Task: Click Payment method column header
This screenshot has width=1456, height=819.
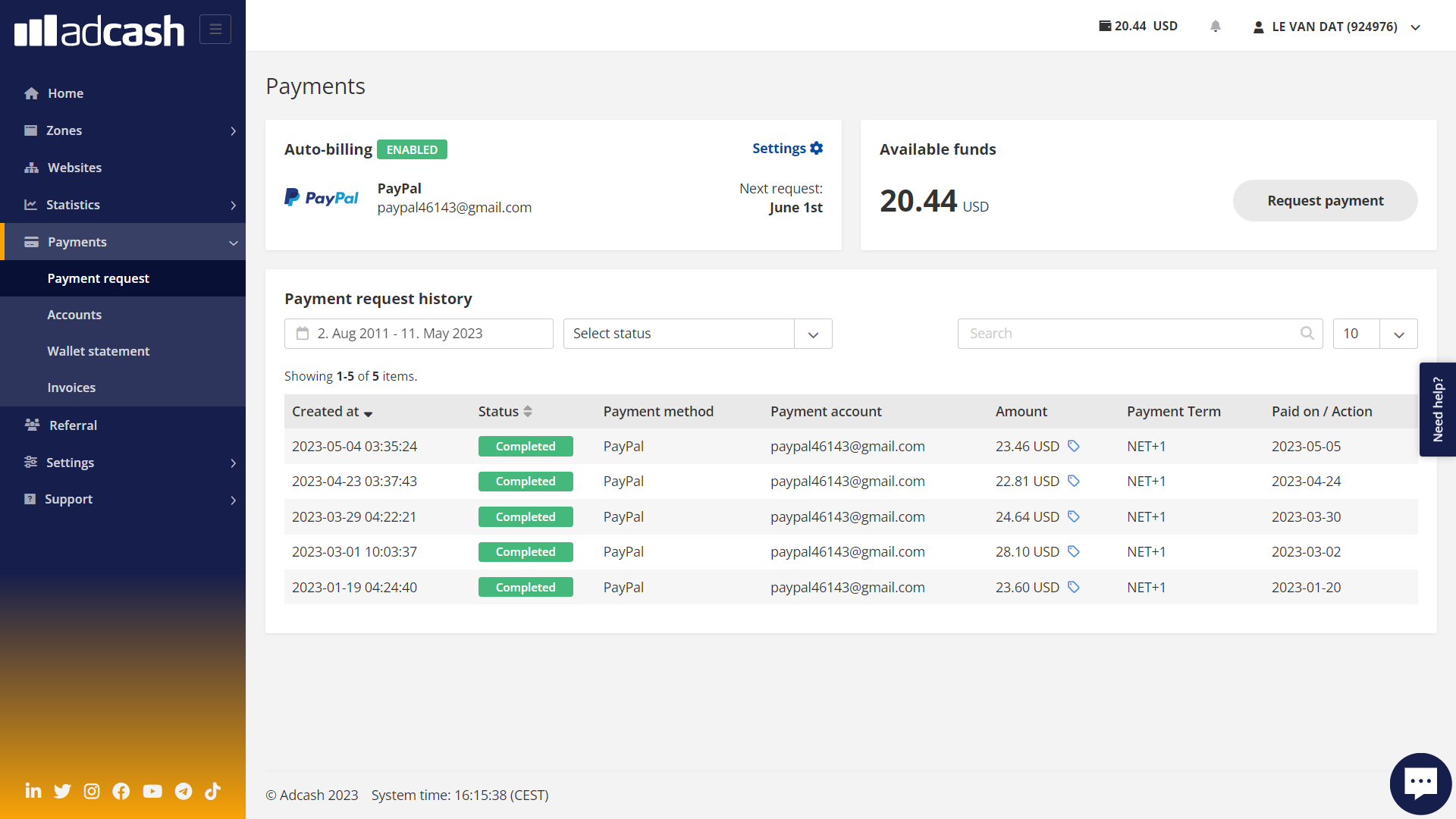Action: (658, 411)
